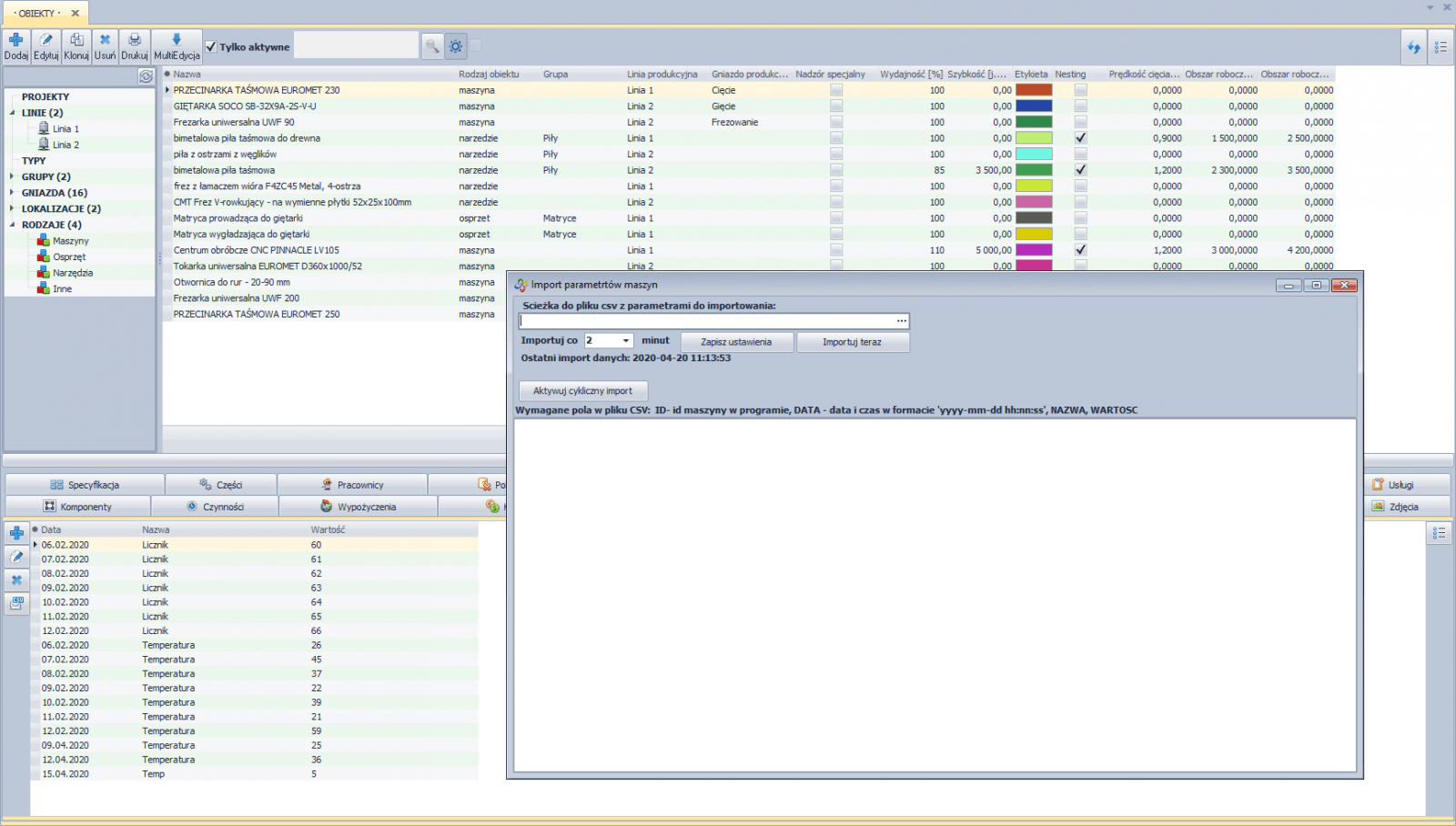This screenshot has width=1456, height=826.
Task: Collapse the RODZAJE (4) tree node
Action: click(13, 225)
